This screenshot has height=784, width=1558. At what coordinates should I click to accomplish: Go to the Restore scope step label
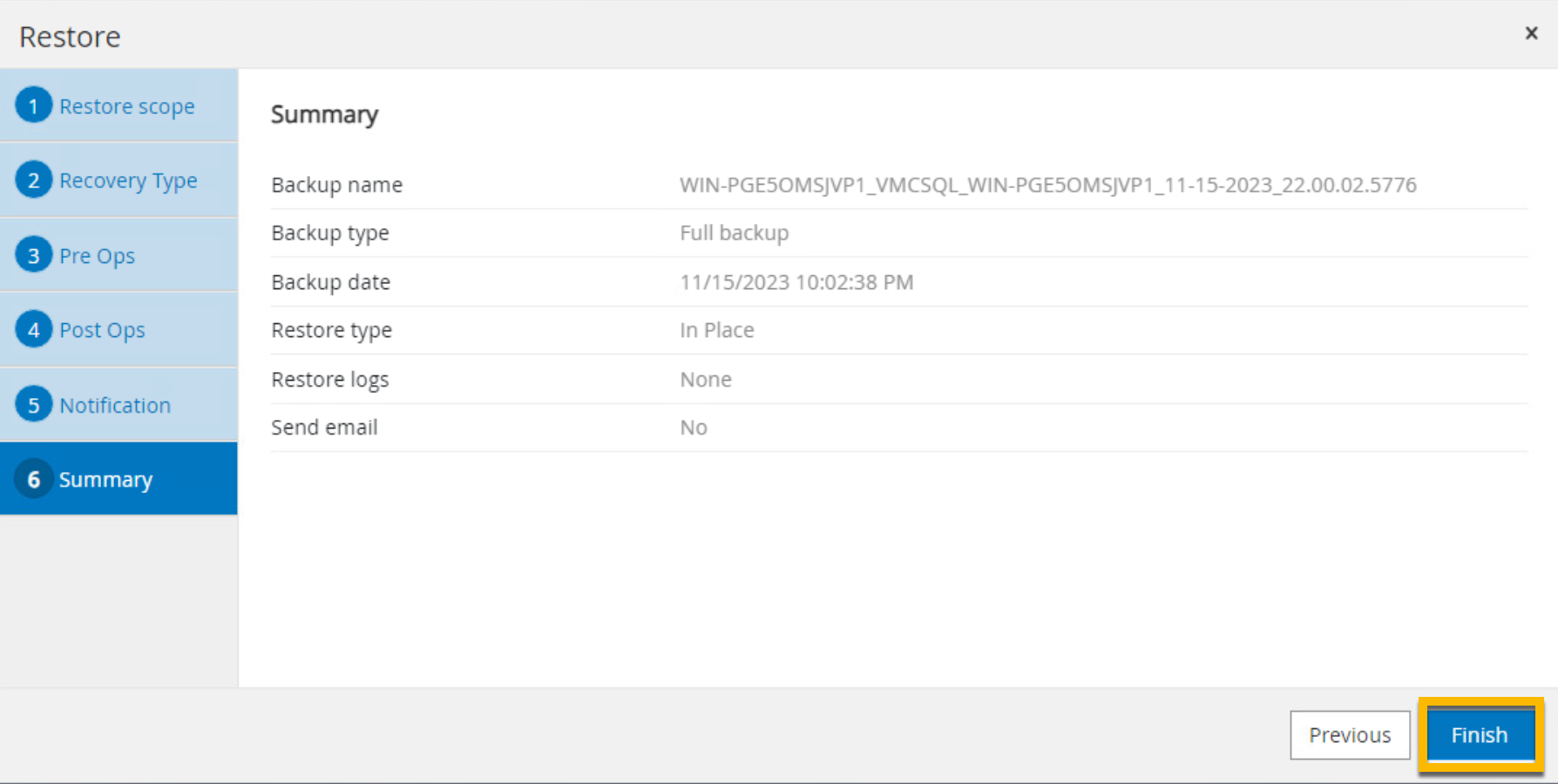point(127,107)
